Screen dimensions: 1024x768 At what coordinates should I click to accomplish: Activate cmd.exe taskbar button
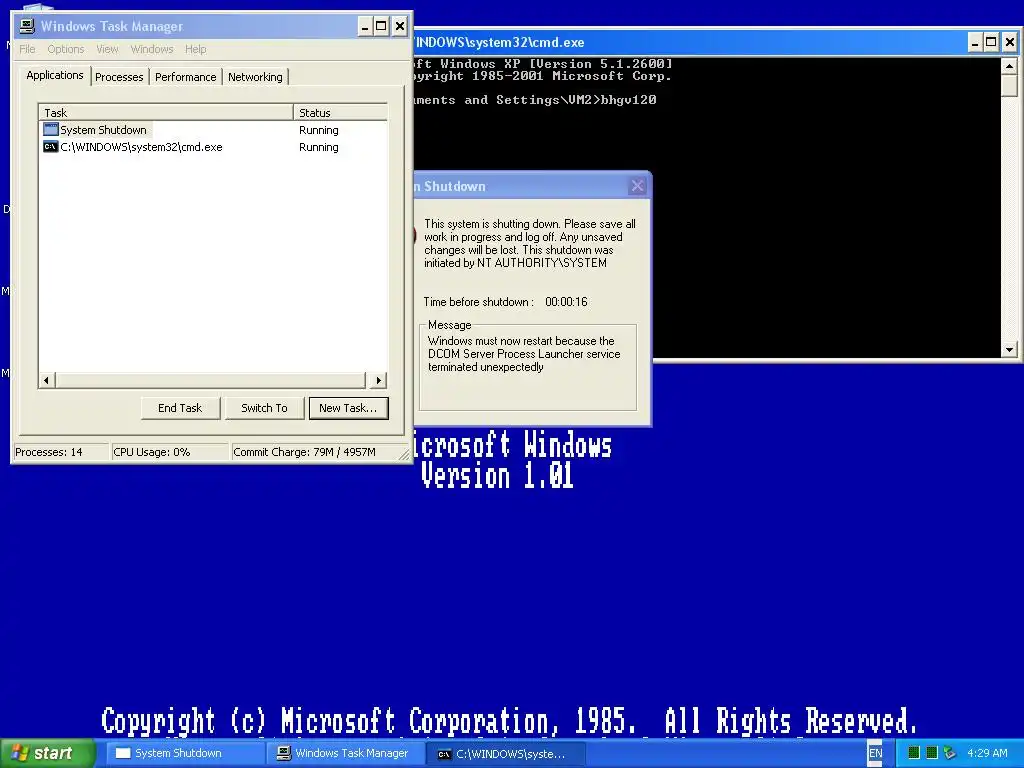[x=506, y=753]
